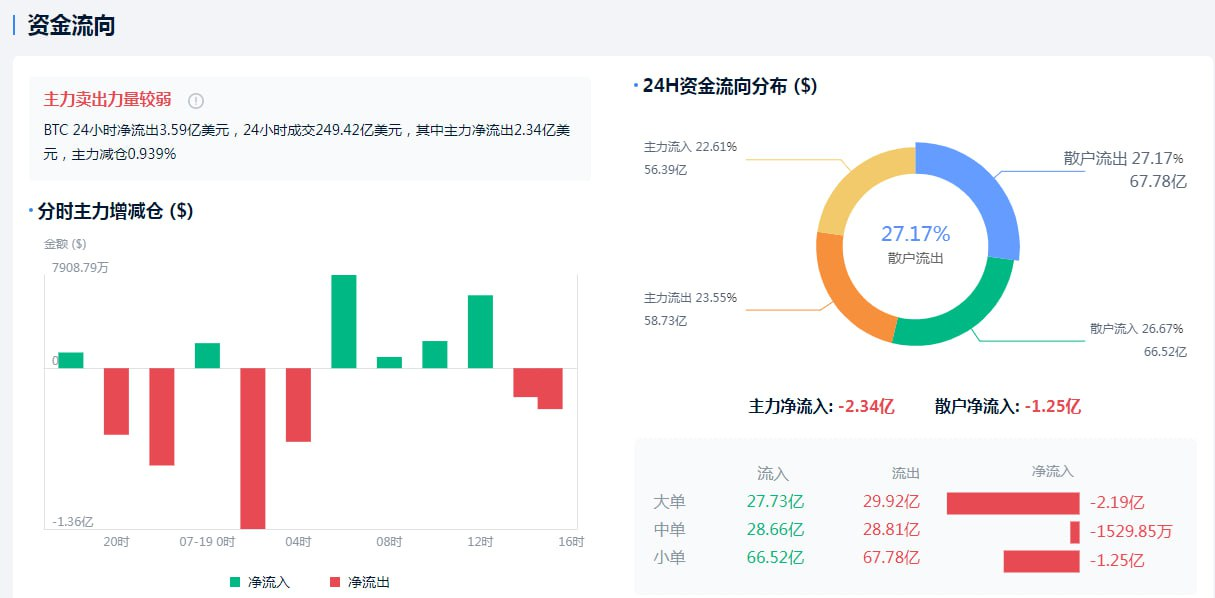Click the info icon beside 主力卖出力量较弱
This screenshot has height=598, width=1215.
pyautogui.click(x=196, y=99)
